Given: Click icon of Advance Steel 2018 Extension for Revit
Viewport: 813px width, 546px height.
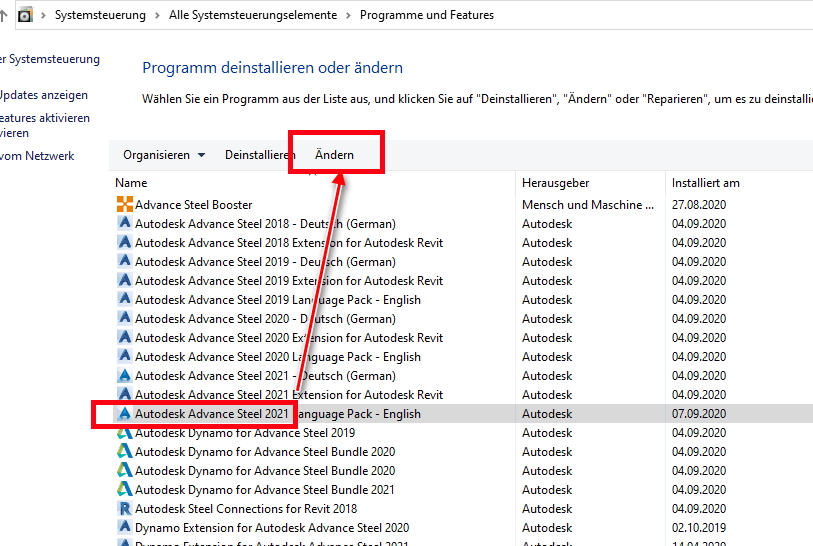Looking at the screenshot, I should point(124,242).
